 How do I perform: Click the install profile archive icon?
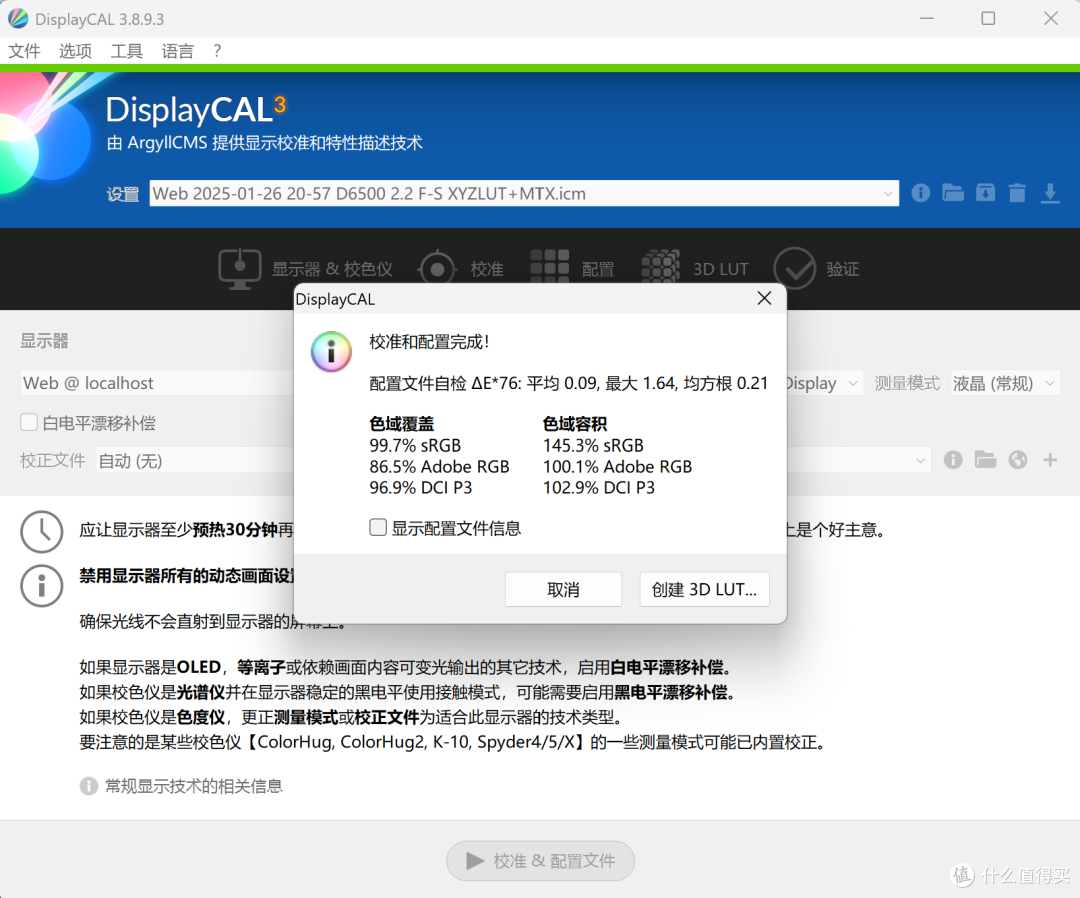coord(985,193)
